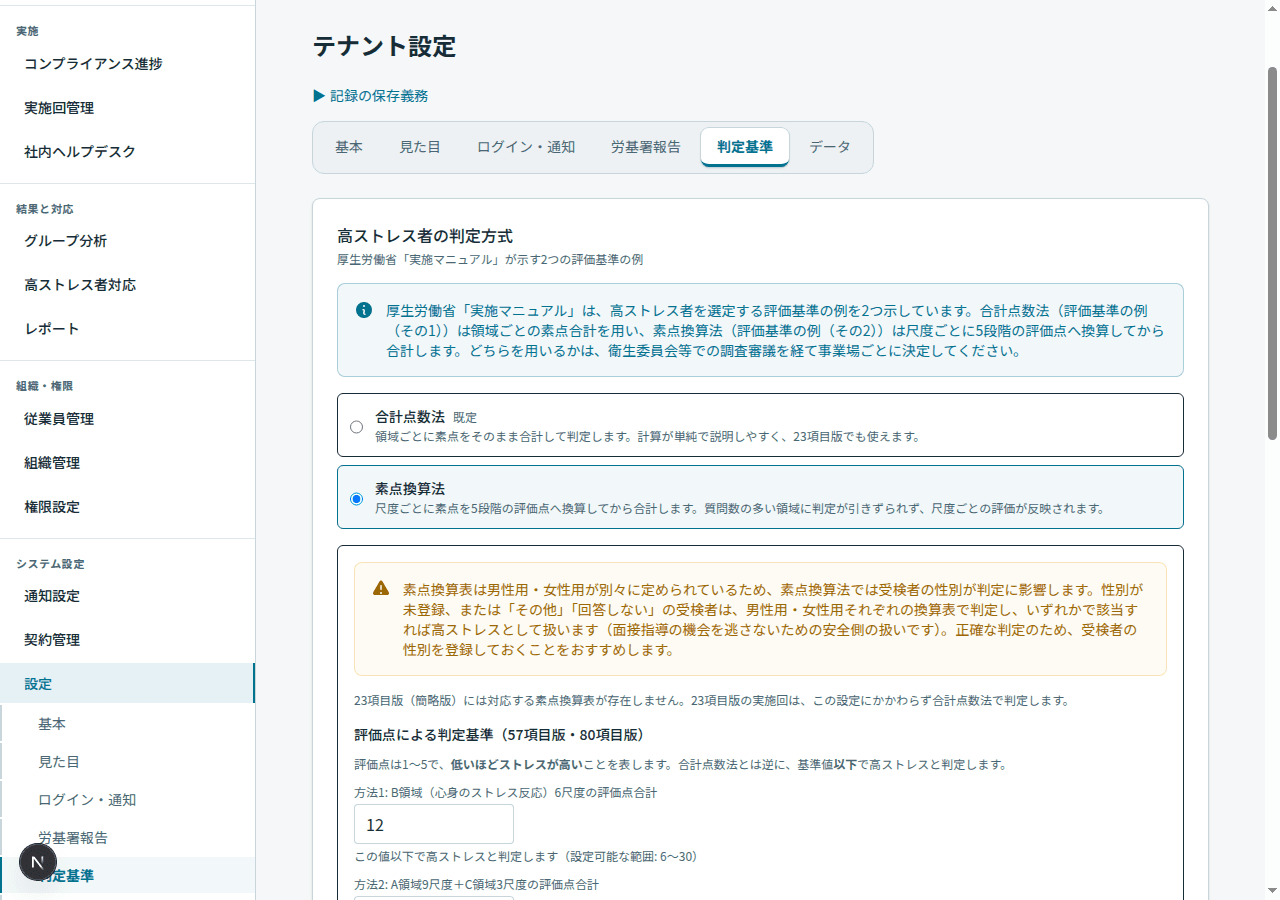Viewport: 1280px width, 900px height.
Task: Expand the 記録の保存義務 disclosure
Action: [371, 96]
